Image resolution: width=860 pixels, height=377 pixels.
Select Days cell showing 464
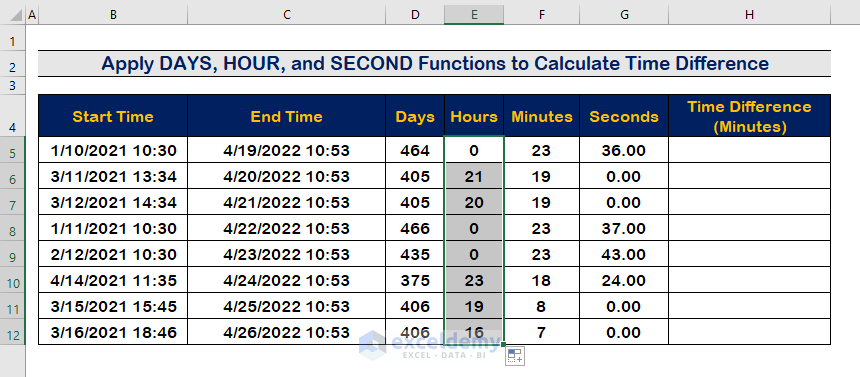pos(415,150)
